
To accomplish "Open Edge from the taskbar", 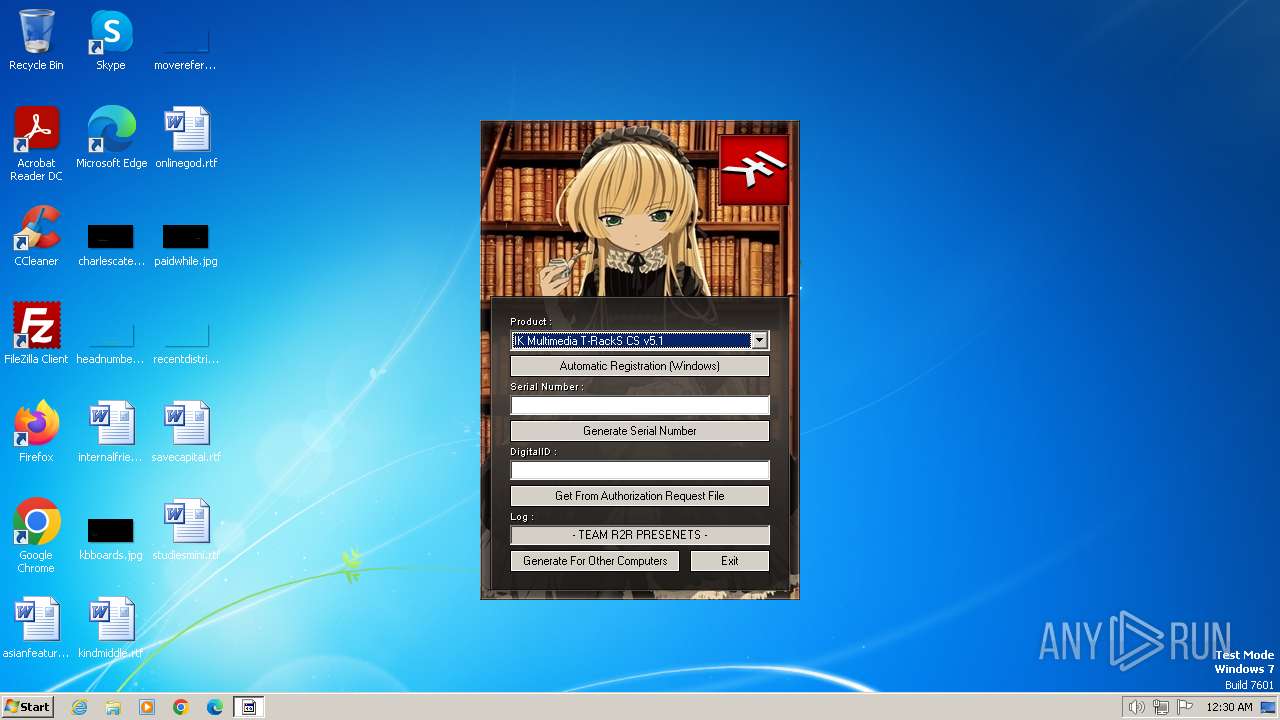I will coord(215,707).
